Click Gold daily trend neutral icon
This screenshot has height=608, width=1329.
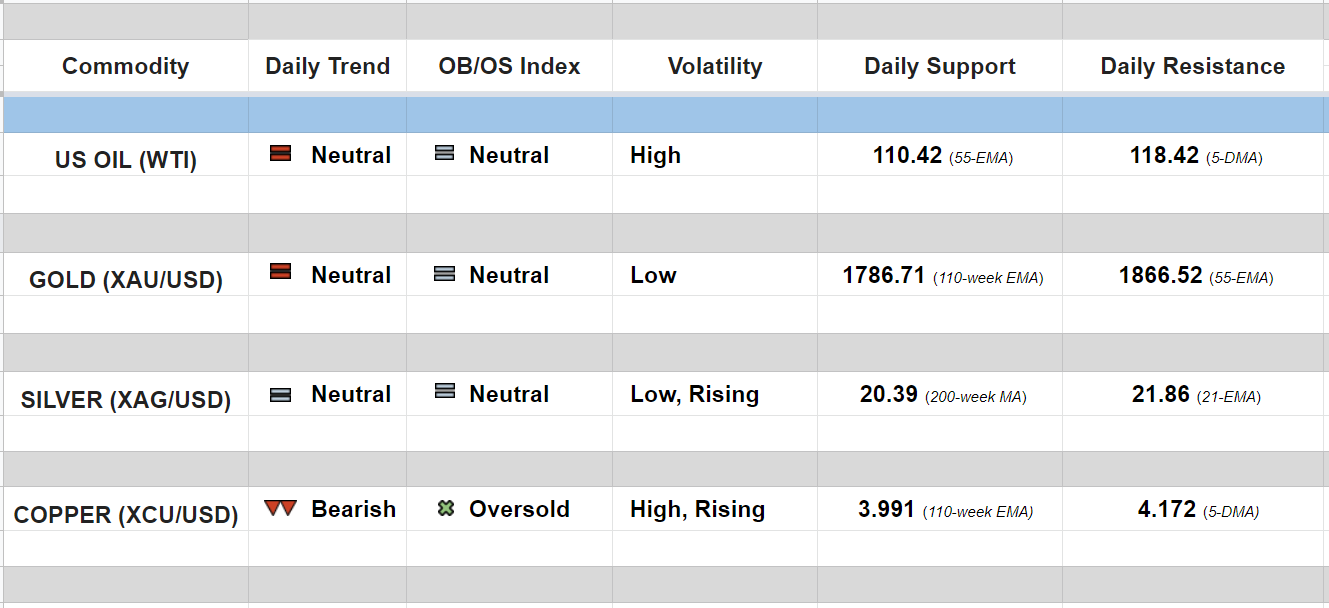(281, 272)
